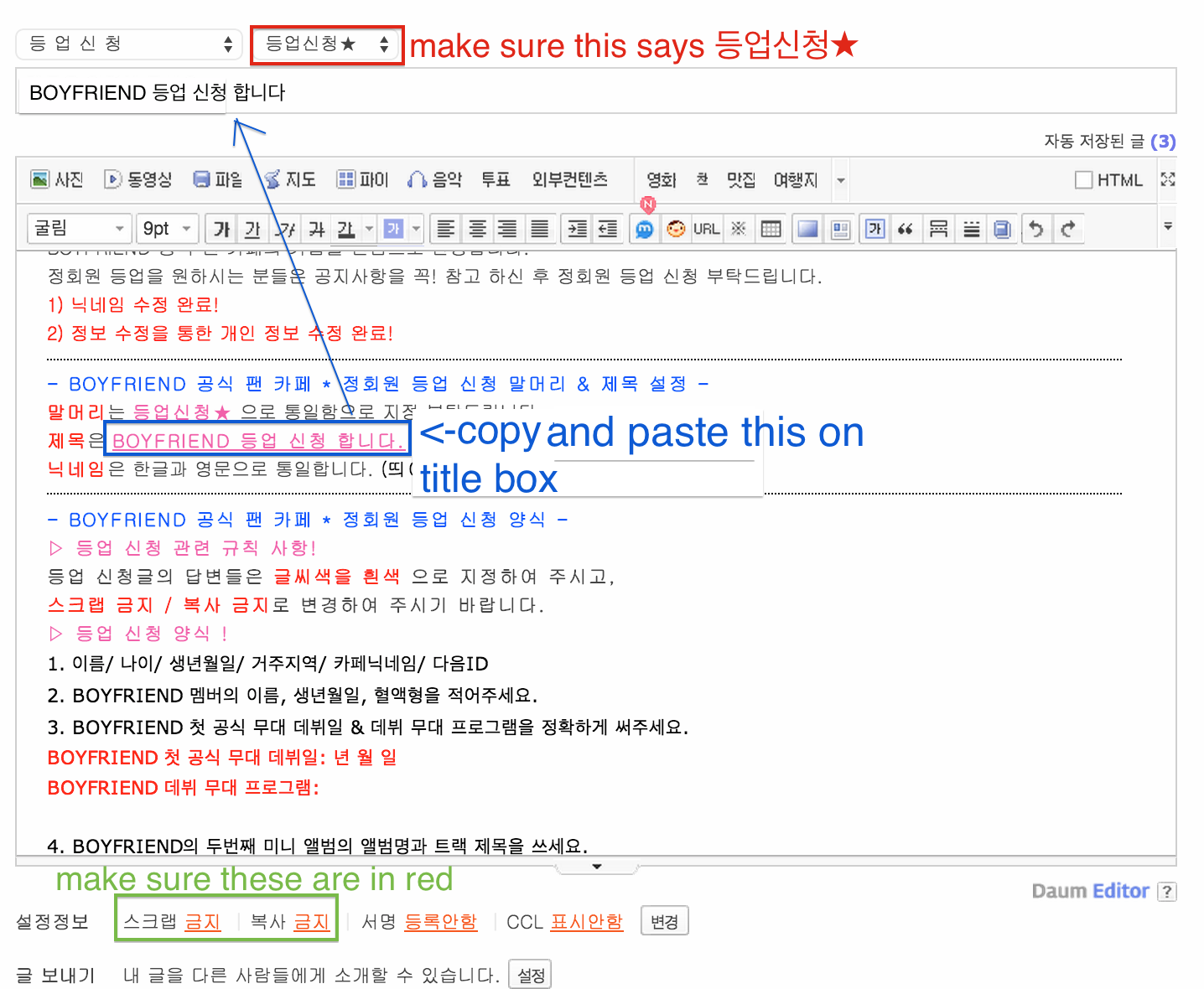The width and height of the screenshot is (1204, 989).
Task: Toggle underline 가 formatting
Action: (252, 229)
